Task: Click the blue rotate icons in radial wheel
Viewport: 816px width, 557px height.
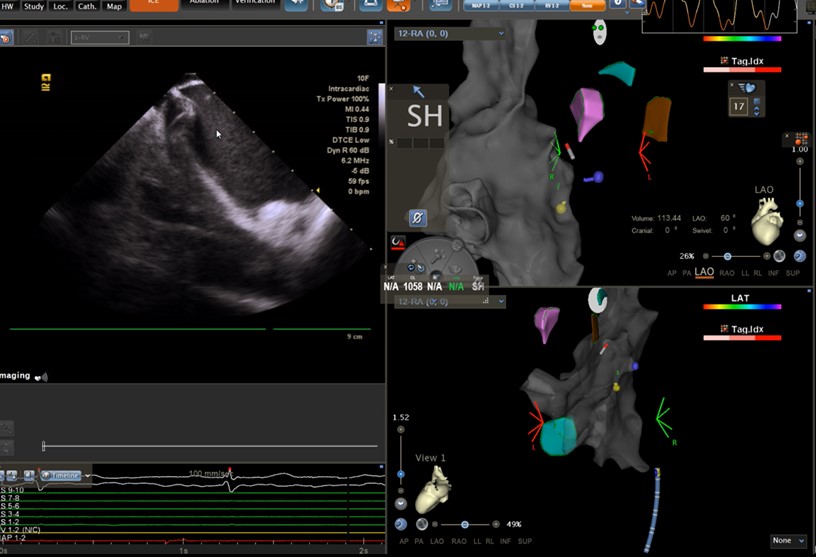Action: click(x=415, y=268)
